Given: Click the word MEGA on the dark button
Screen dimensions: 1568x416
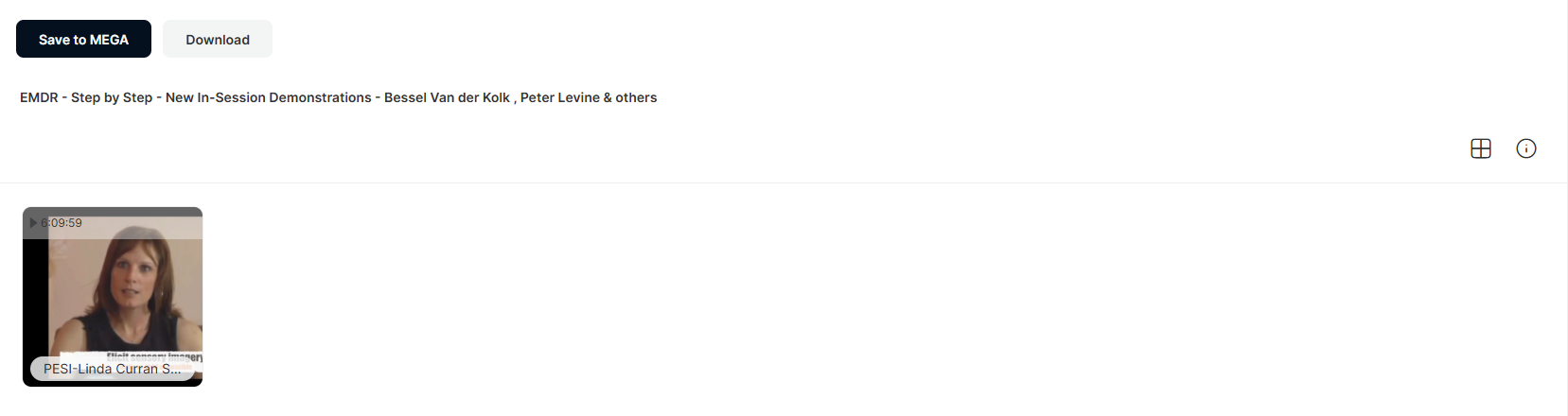Looking at the screenshot, I should (x=109, y=40).
